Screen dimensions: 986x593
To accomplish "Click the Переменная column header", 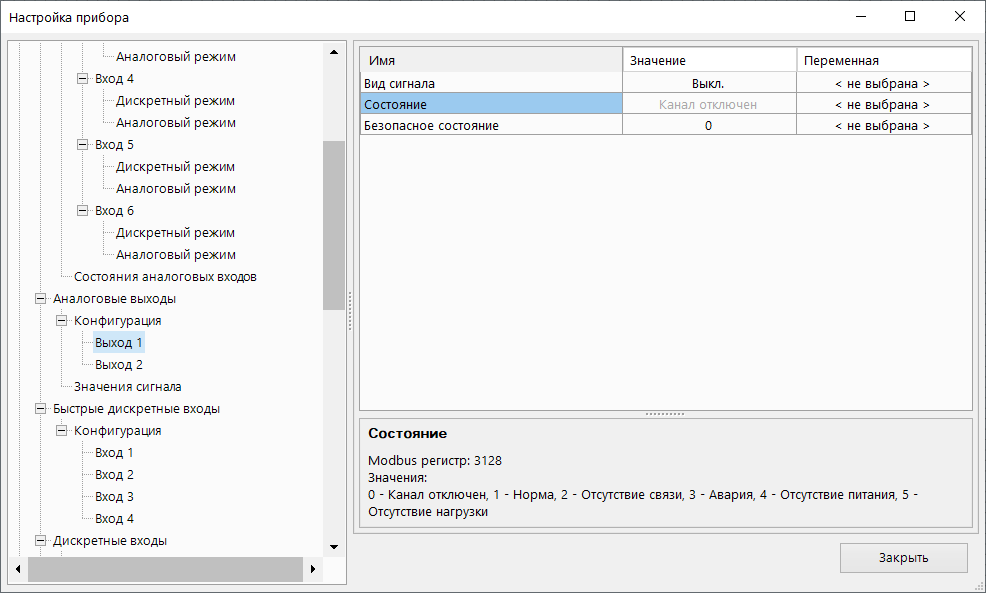I will (882, 61).
